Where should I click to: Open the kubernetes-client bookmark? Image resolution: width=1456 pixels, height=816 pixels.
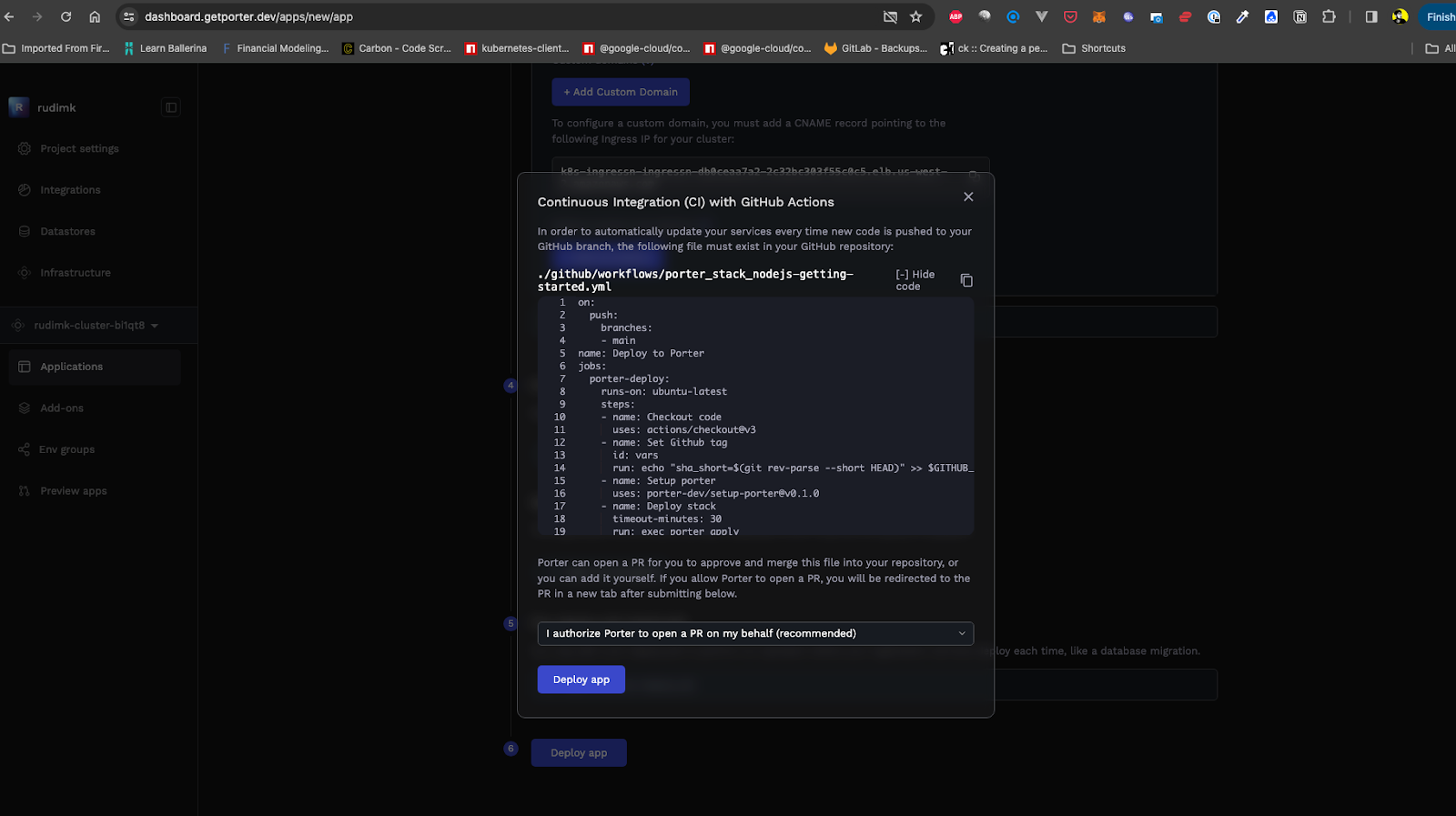pyautogui.click(x=517, y=48)
